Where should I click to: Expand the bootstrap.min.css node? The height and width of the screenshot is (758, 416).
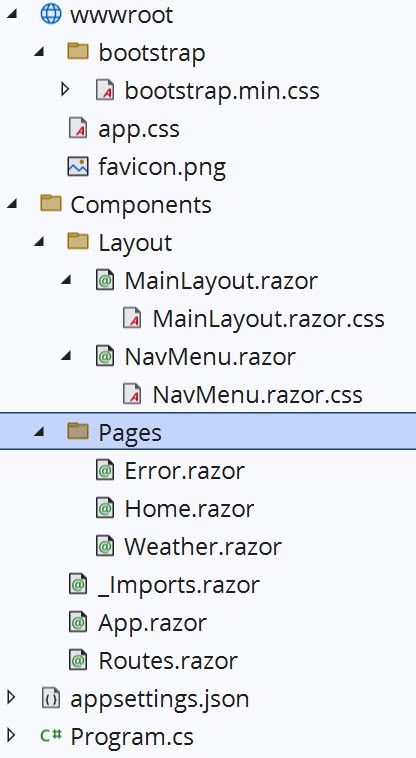click(x=65, y=90)
